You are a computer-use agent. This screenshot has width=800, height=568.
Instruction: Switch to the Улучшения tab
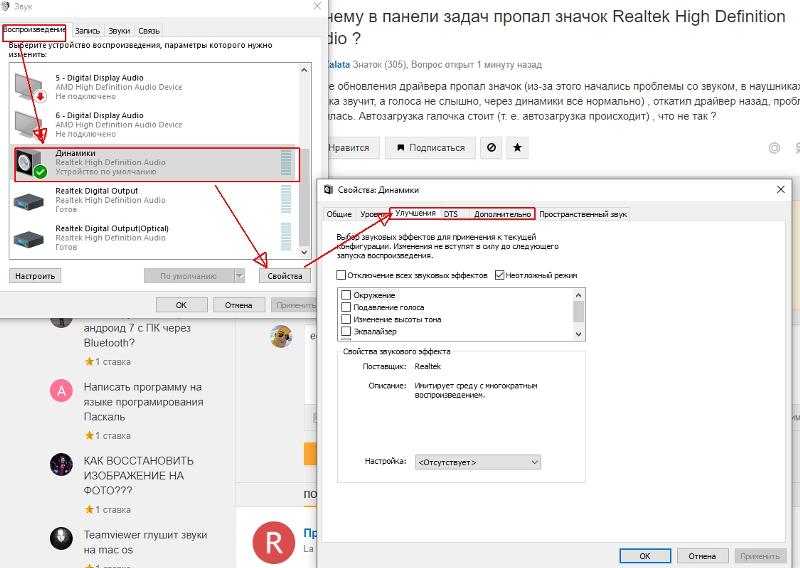pos(415,213)
